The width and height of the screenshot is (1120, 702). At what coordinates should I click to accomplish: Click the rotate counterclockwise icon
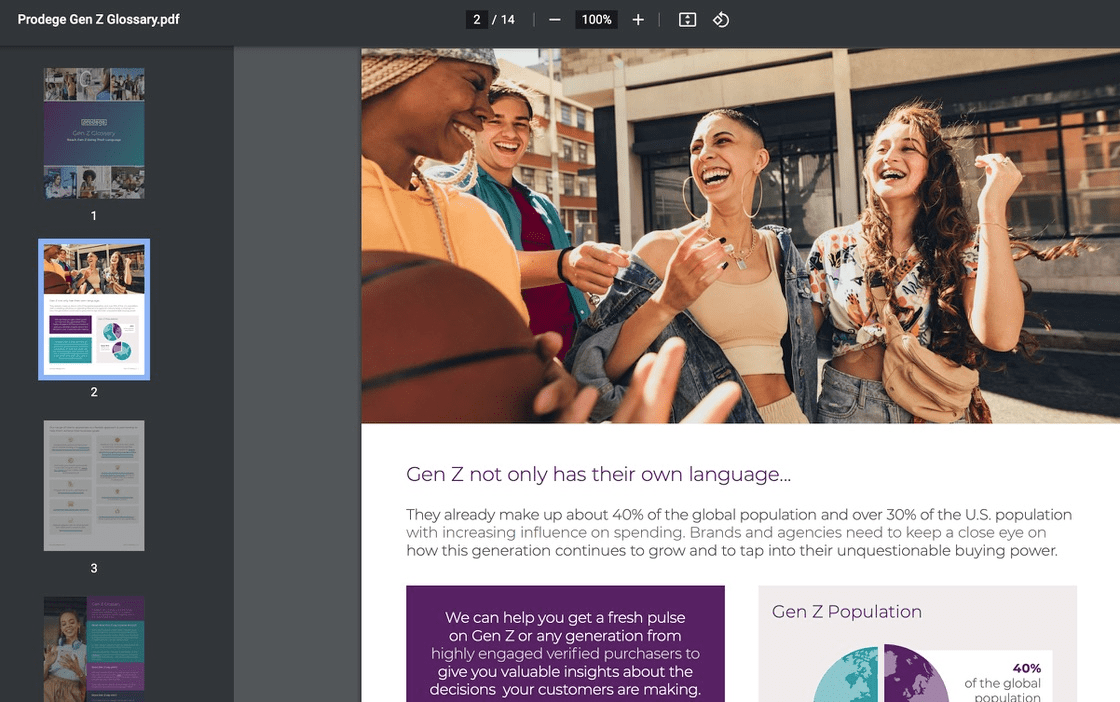721,20
